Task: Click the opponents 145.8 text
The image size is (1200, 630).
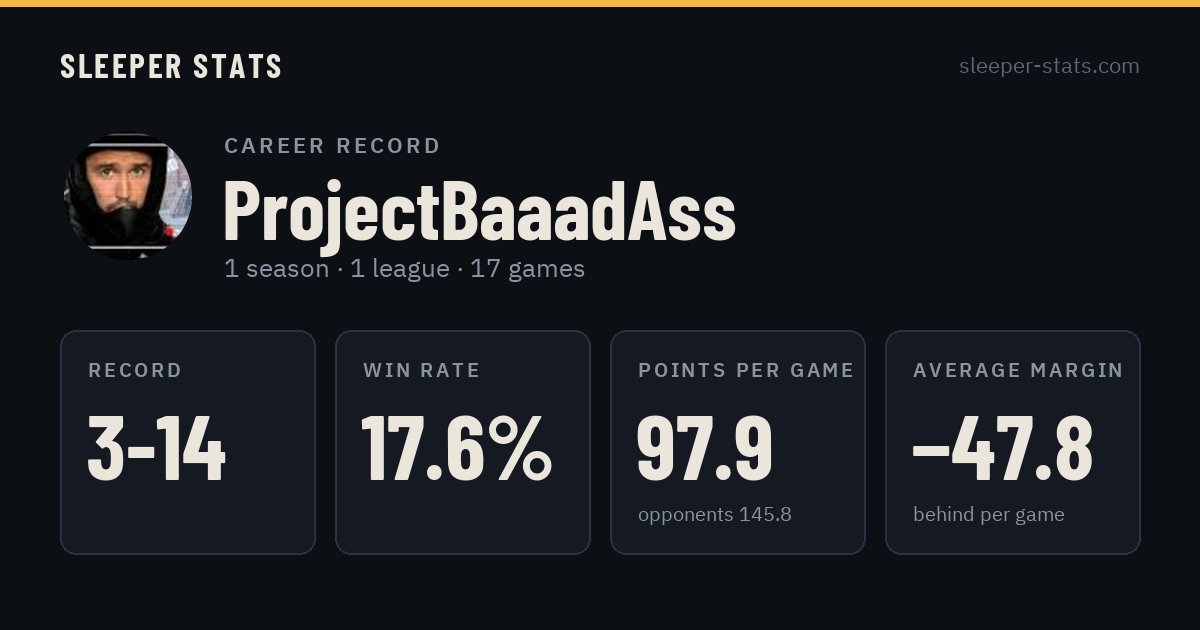Action: point(715,515)
